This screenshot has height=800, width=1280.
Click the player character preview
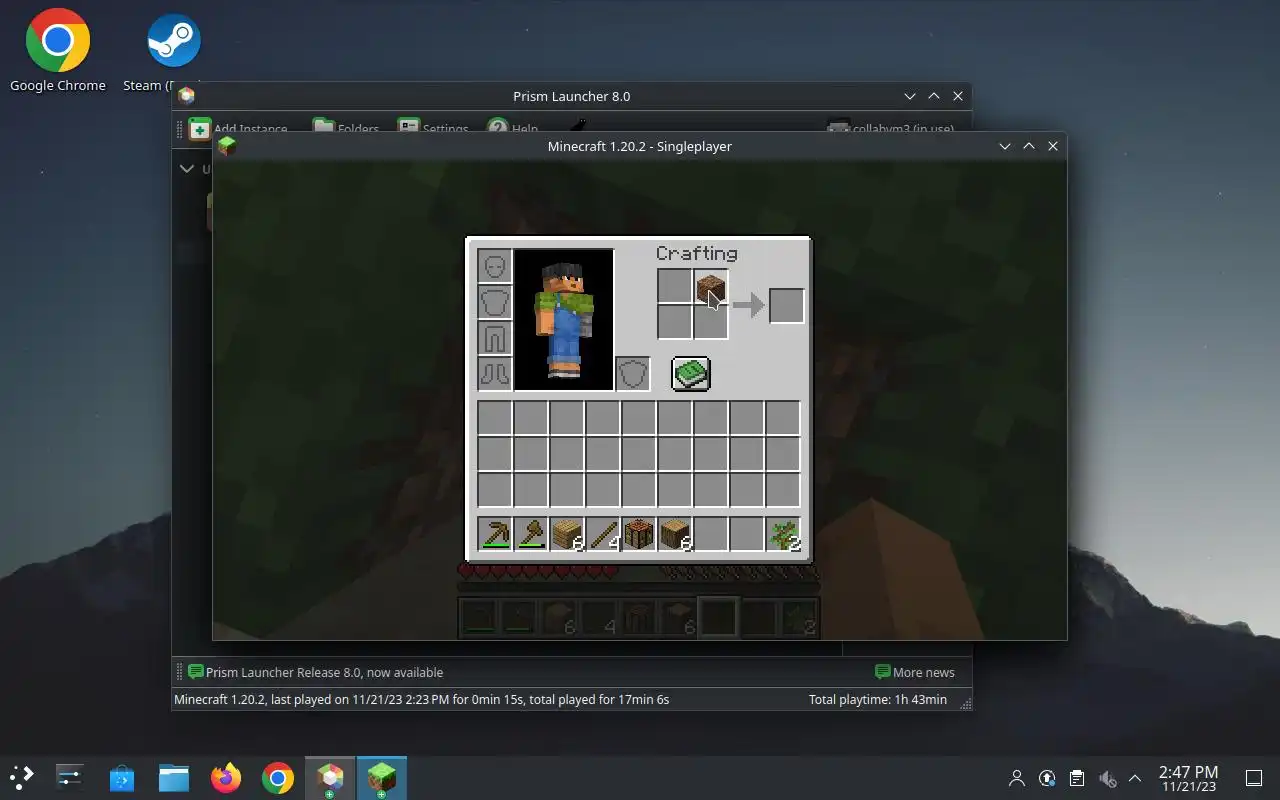click(563, 320)
